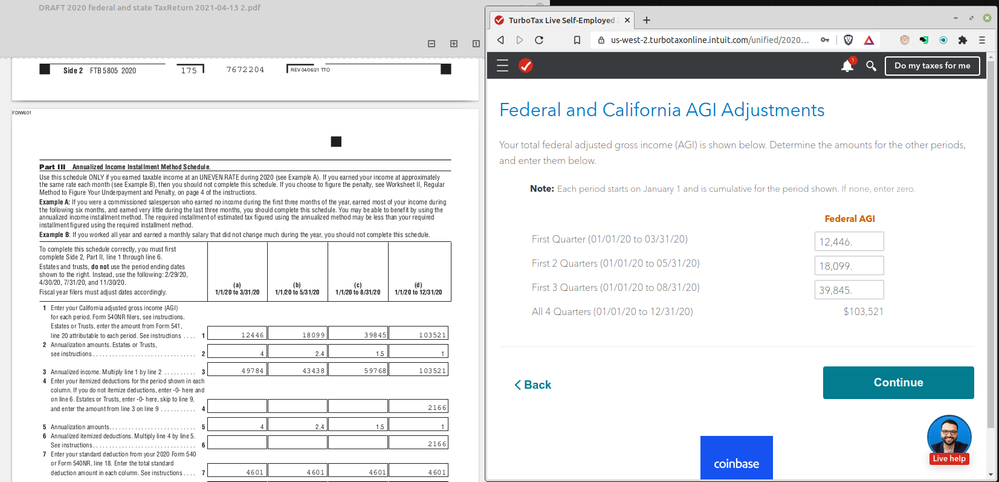The width and height of the screenshot is (999, 482).
Task: Click the black and green extension icon
Action: (x=923, y=40)
